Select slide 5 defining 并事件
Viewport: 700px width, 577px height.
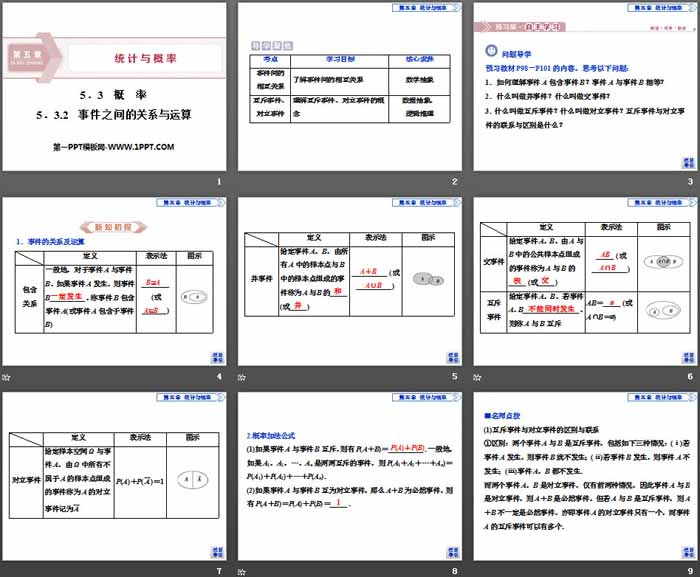(x=348, y=282)
